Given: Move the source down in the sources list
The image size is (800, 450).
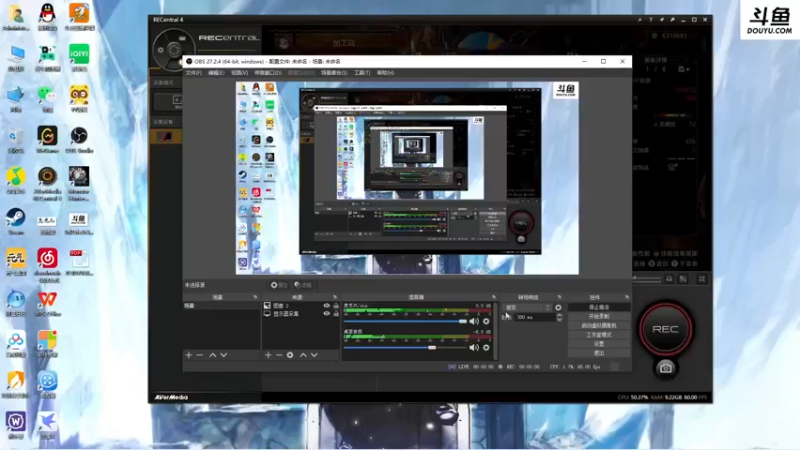Looking at the screenshot, I should pyautogui.click(x=314, y=355).
